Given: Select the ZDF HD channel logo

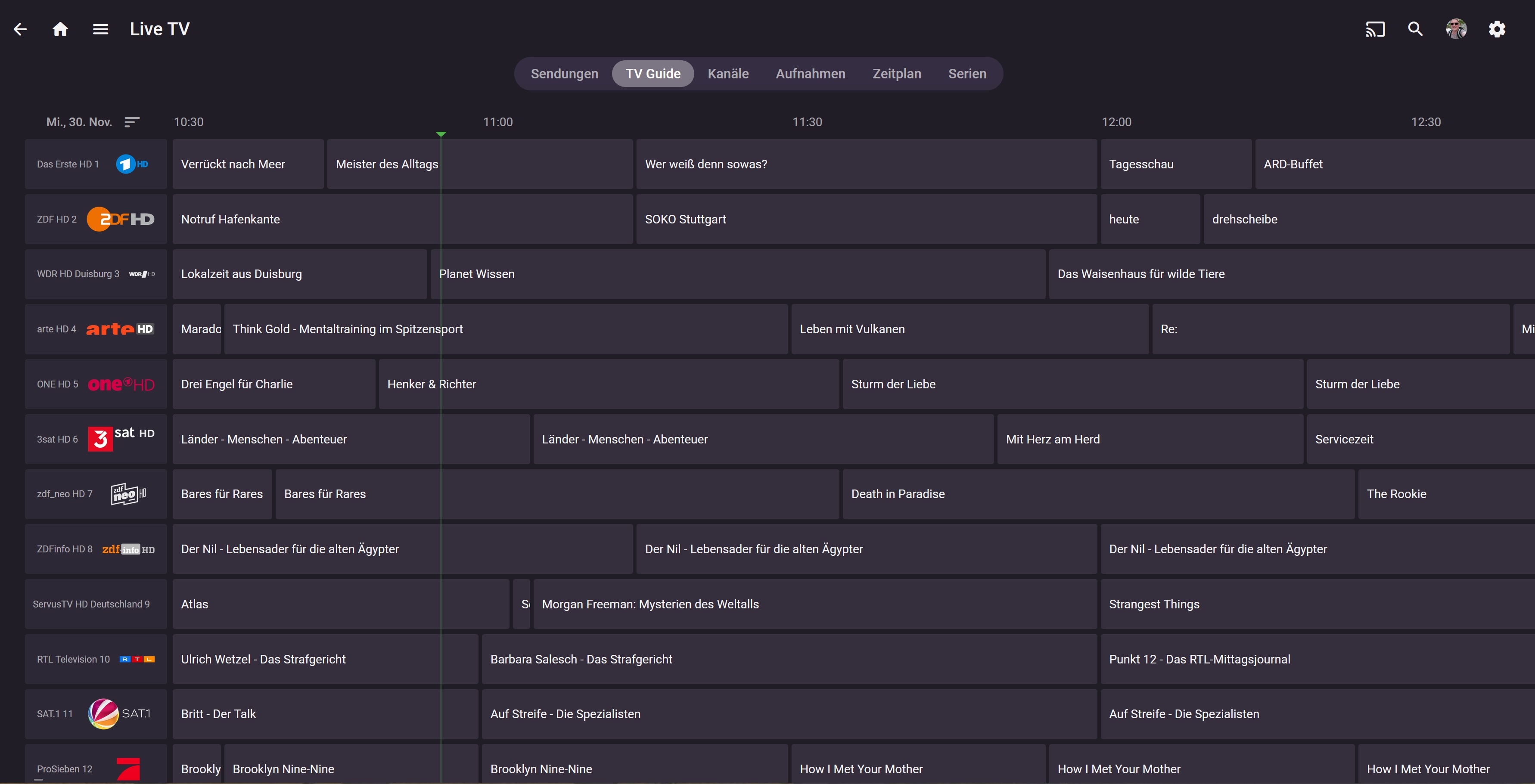Looking at the screenshot, I should (120, 219).
